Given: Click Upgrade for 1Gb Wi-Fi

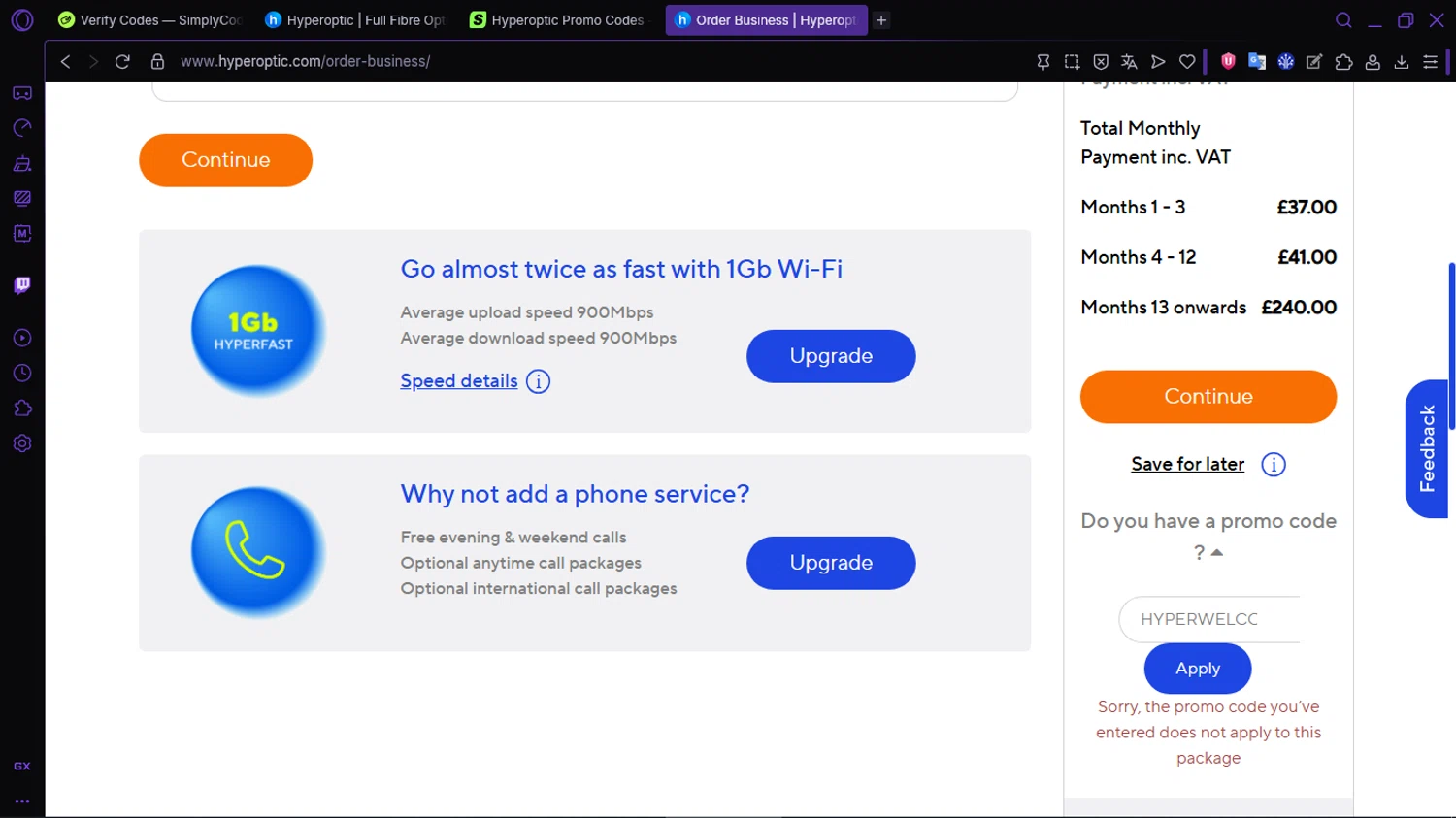Looking at the screenshot, I should pos(830,356).
